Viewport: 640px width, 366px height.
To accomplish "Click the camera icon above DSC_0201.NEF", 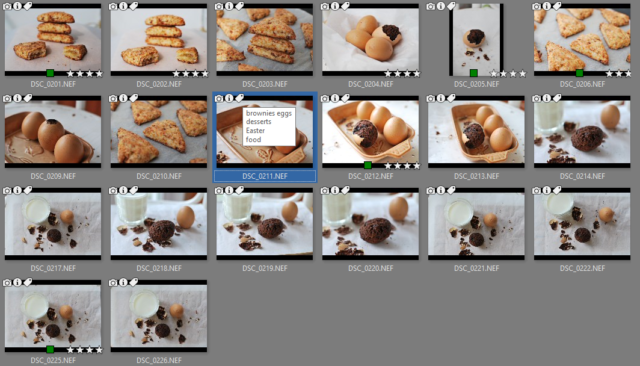I will pyautogui.click(x=7, y=6).
